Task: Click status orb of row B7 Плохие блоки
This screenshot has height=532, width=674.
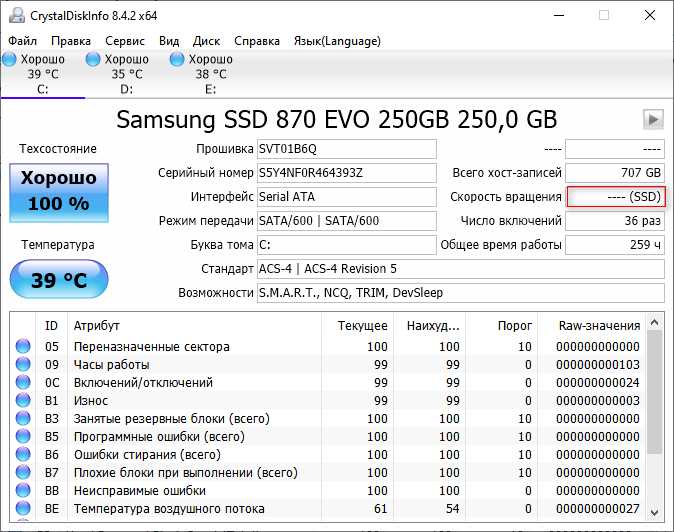Action: tap(23, 472)
